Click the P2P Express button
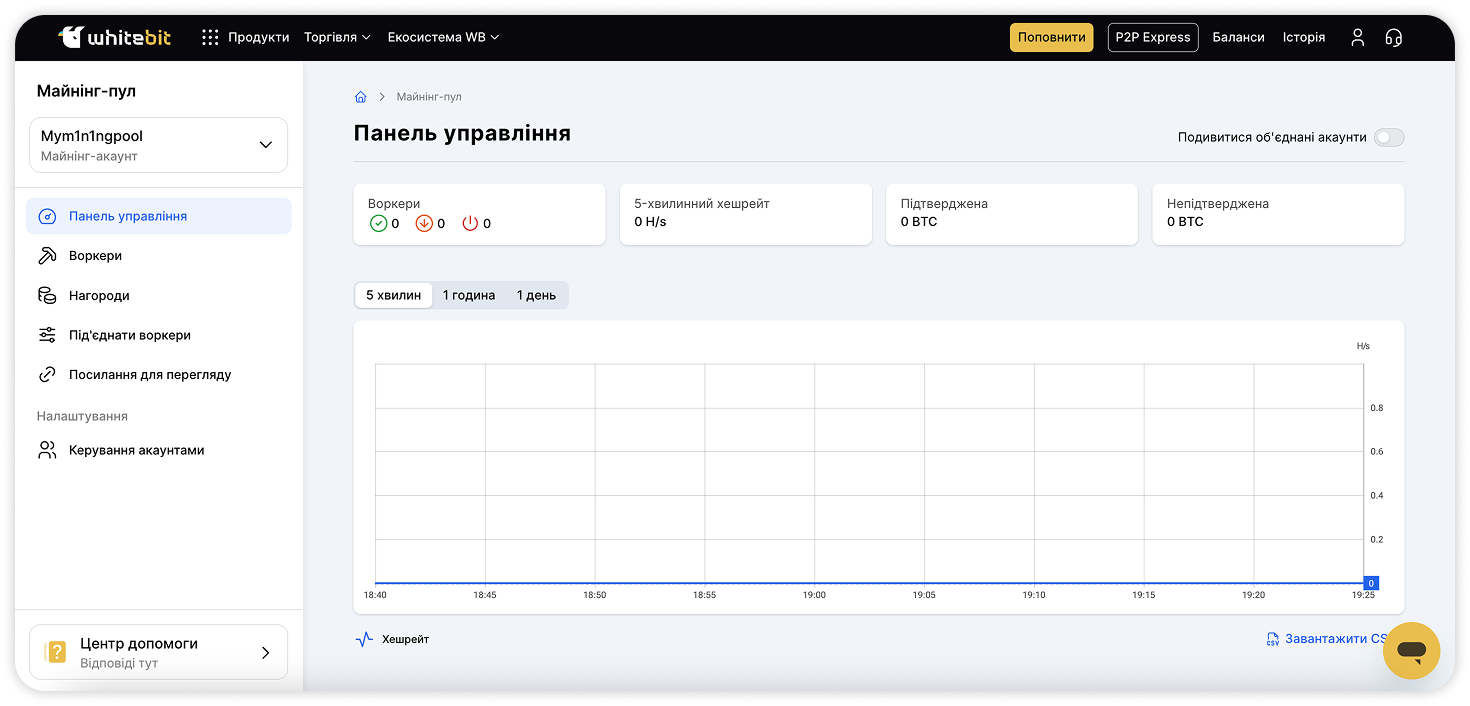The image size is (1470, 706). pyautogui.click(x=1152, y=37)
